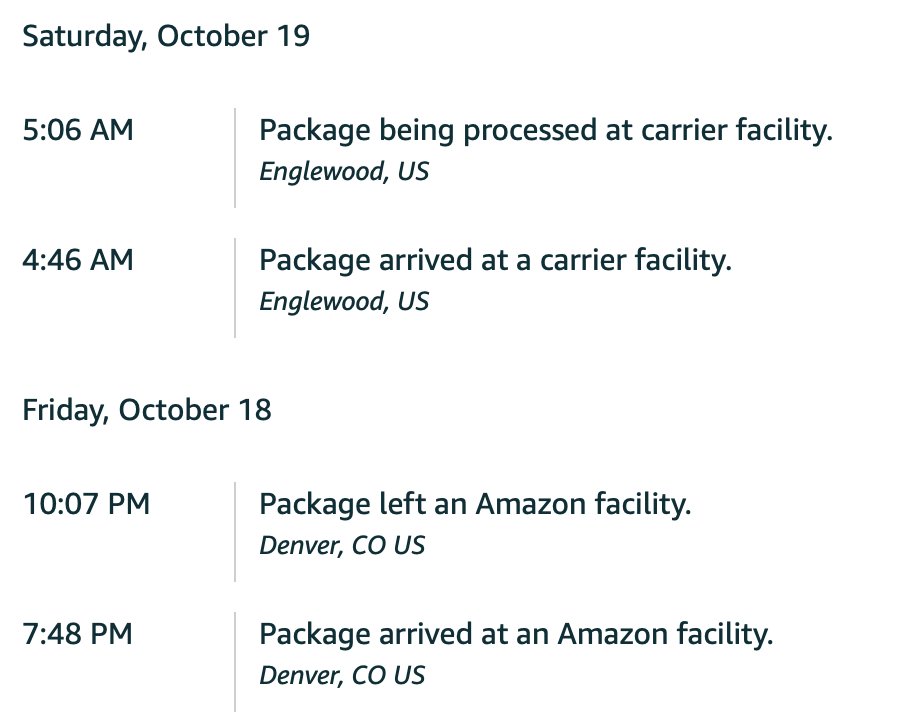Select the Friday, October 18 date heading
This screenshot has height=716, width=920.
pyautogui.click(x=147, y=410)
